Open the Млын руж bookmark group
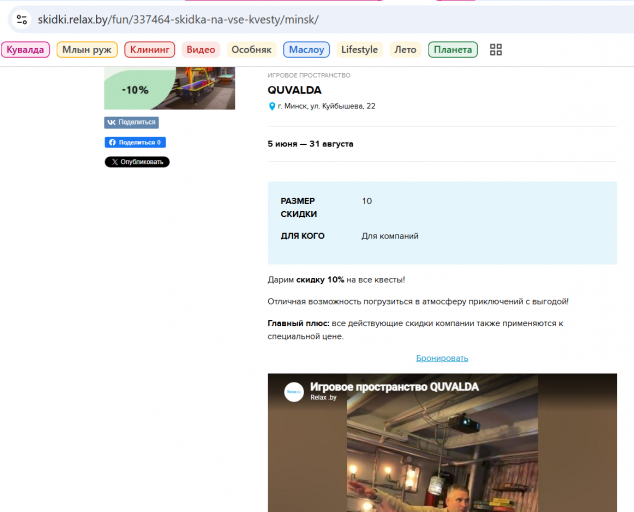The width and height of the screenshot is (634, 512). [x=87, y=50]
